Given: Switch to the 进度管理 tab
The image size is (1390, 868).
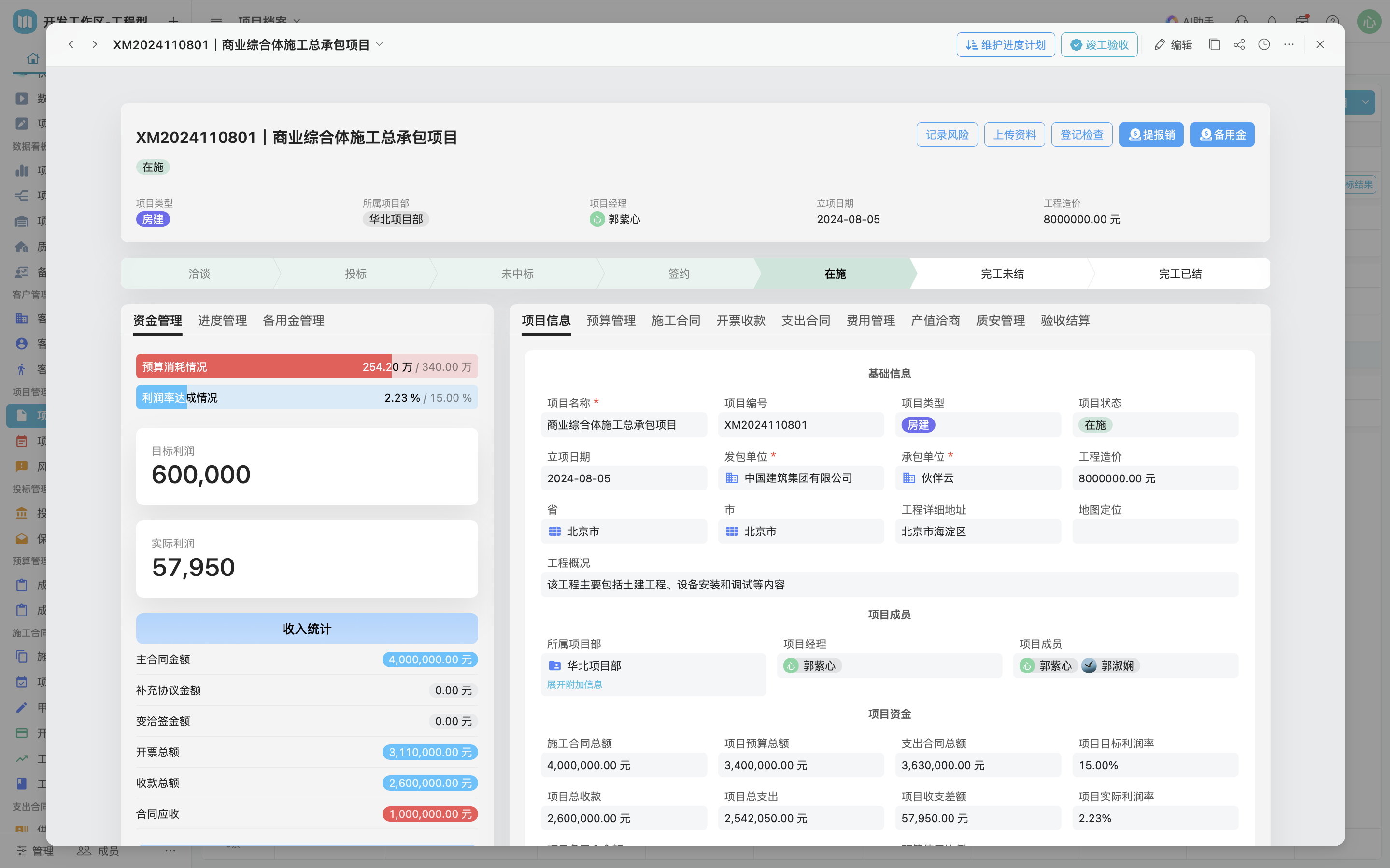Looking at the screenshot, I should [222, 321].
